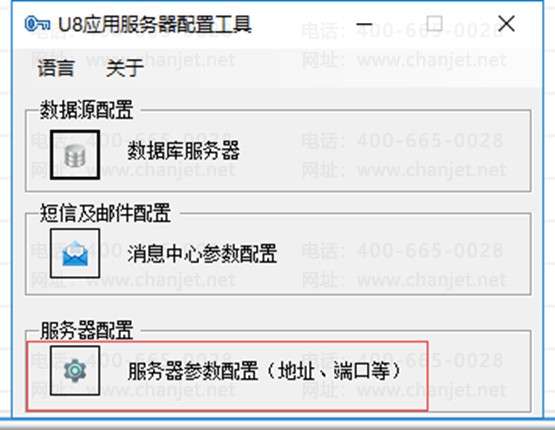
Task: Close the U8应用服务器配置工具 window
Action: pyautogui.click(x=506, y=24)
